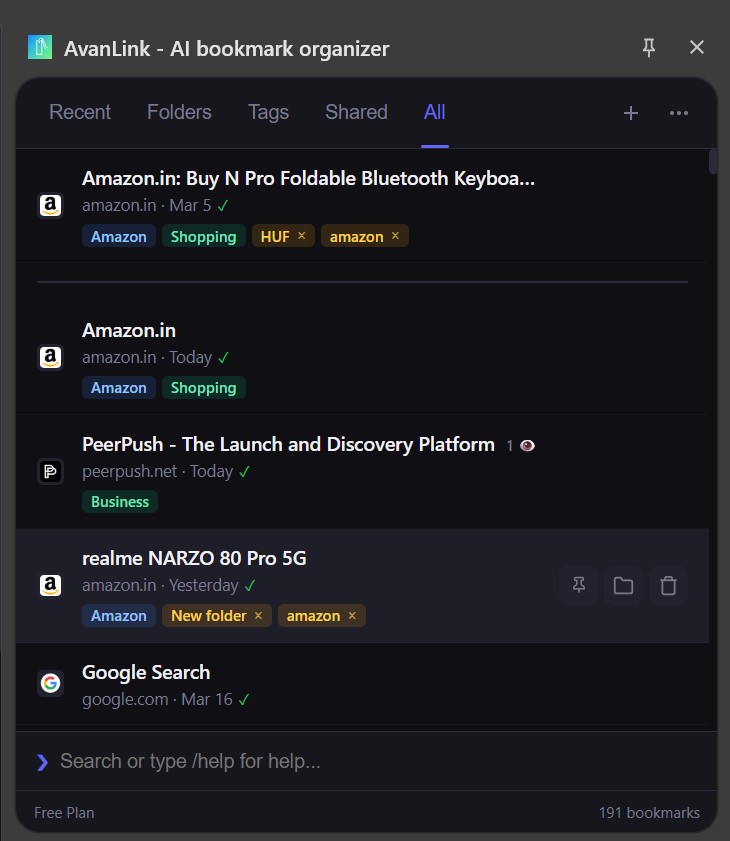Click the bookmark list scrollbar thumb
730x841 pixels.
point(713,161)
